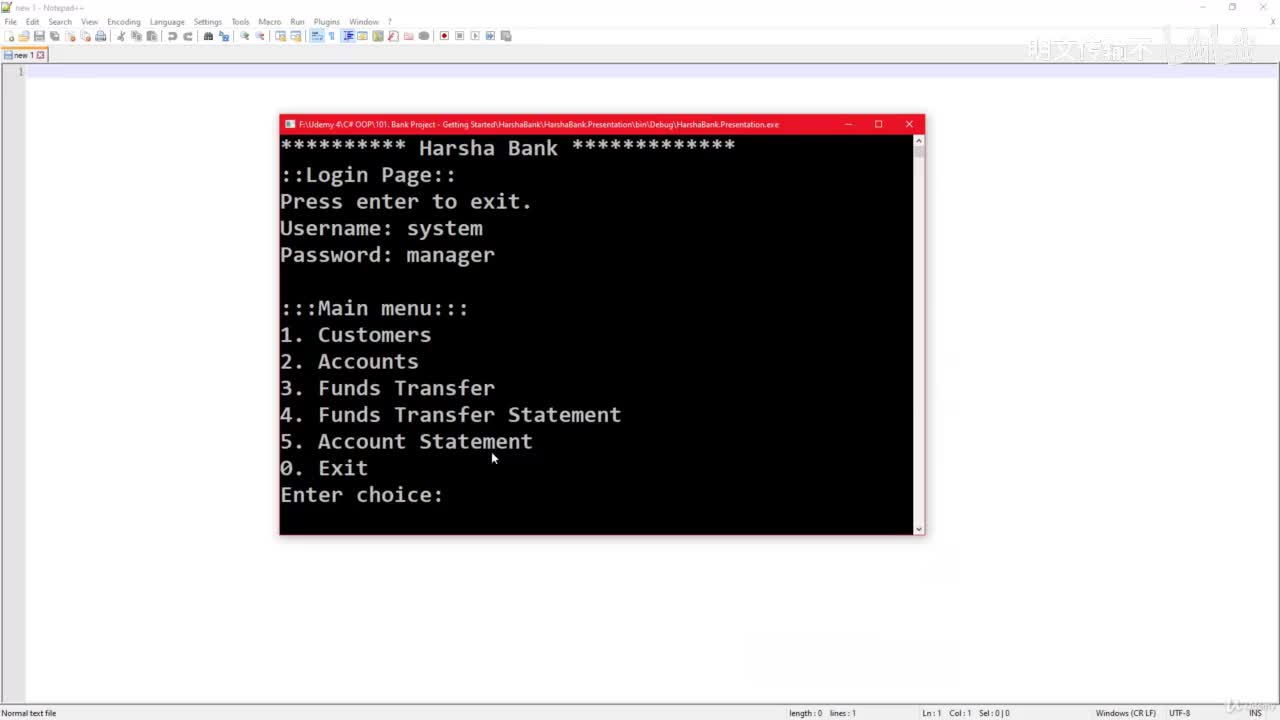Screen dimensions: 1280x720
Task: Close the 'new 1' tab with its X
Action: tap(41, 55)
